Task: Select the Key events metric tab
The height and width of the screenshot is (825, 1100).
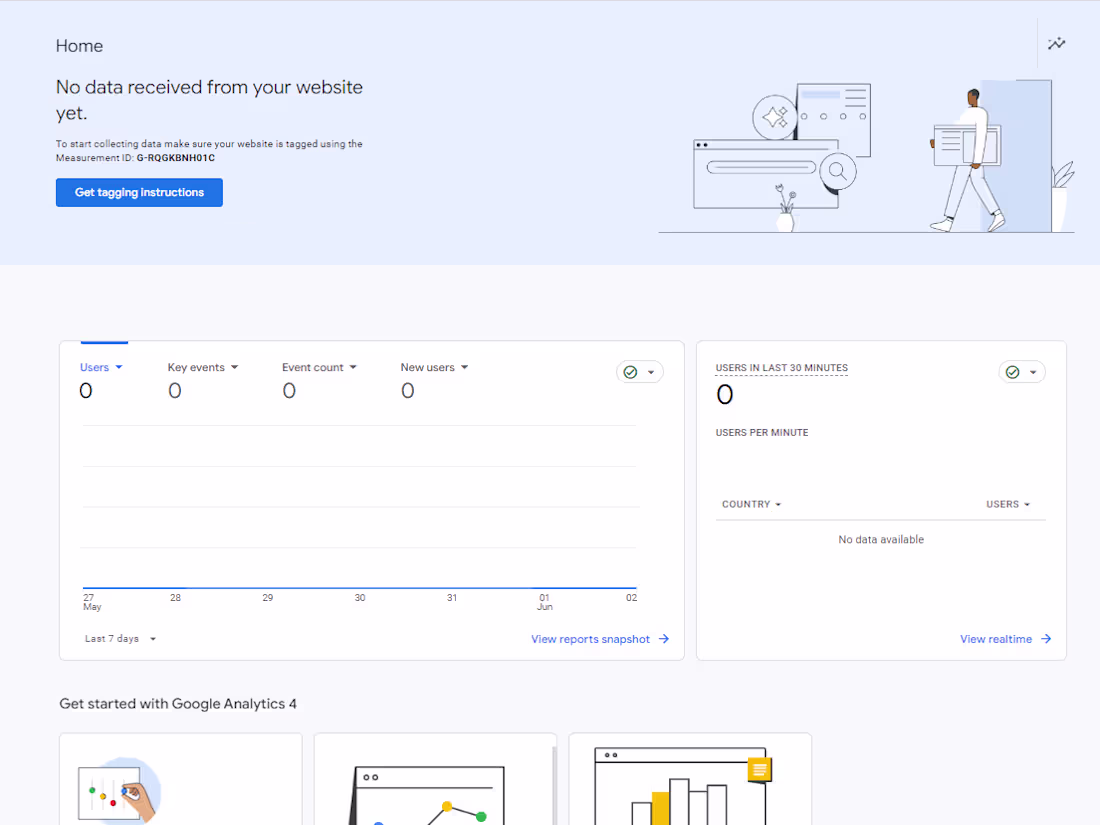Action: (196, 367)
